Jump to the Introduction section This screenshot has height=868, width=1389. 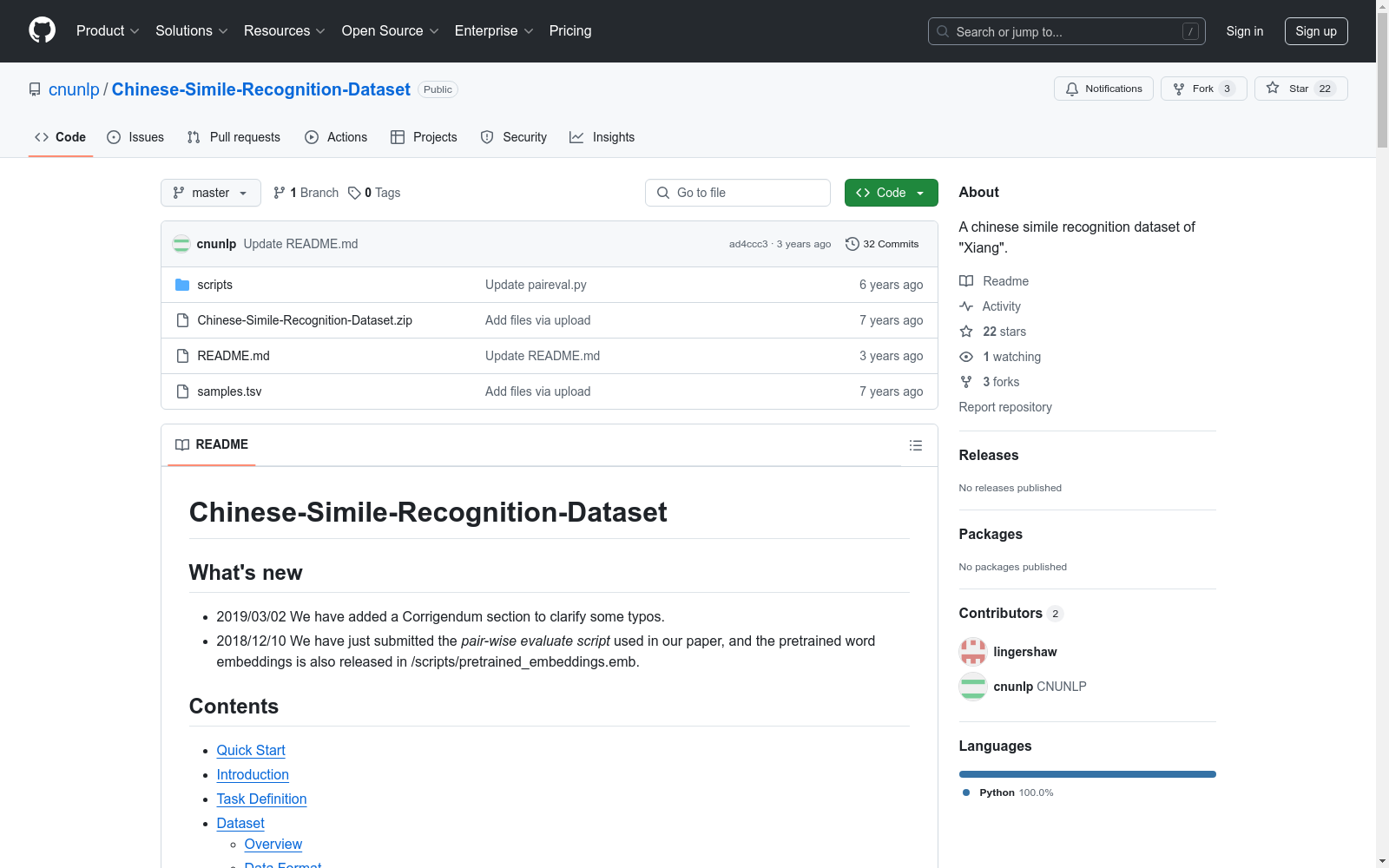tap(253, 774)
